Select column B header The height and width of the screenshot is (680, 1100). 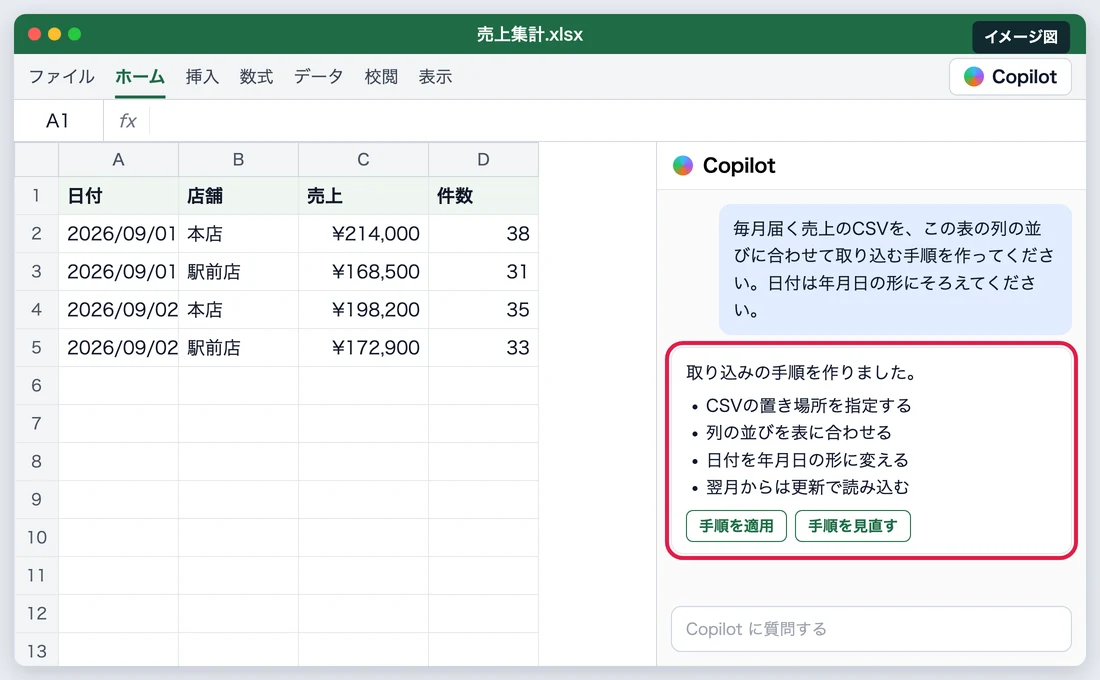[x=239, y=159]
